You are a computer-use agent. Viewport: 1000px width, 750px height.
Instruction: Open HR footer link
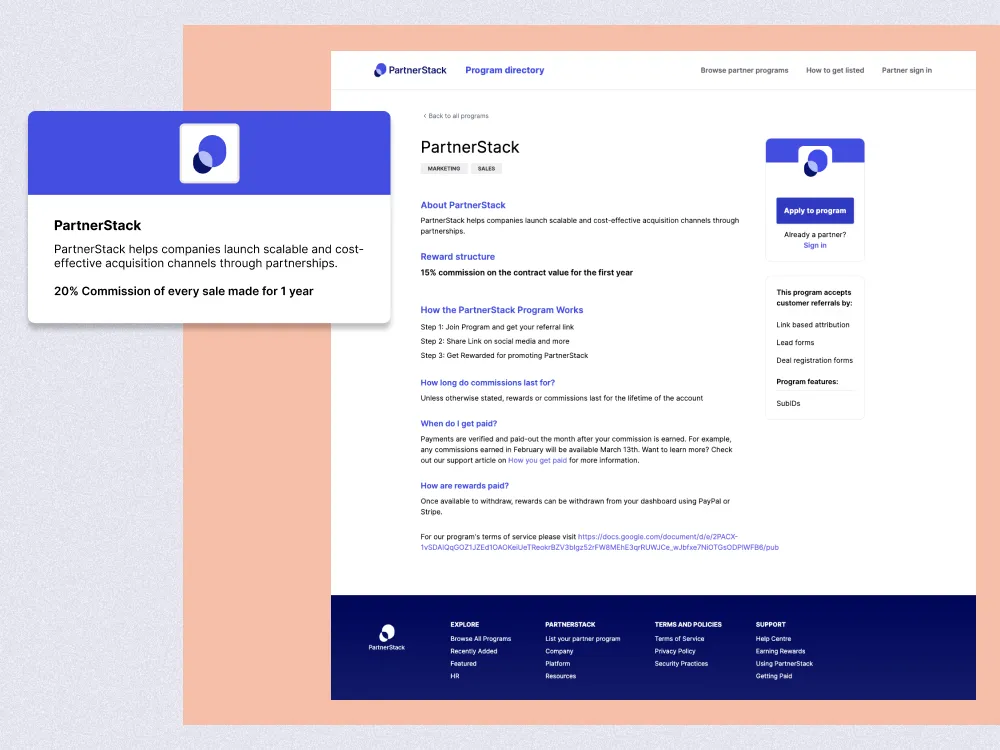click(x=455, y=676)
